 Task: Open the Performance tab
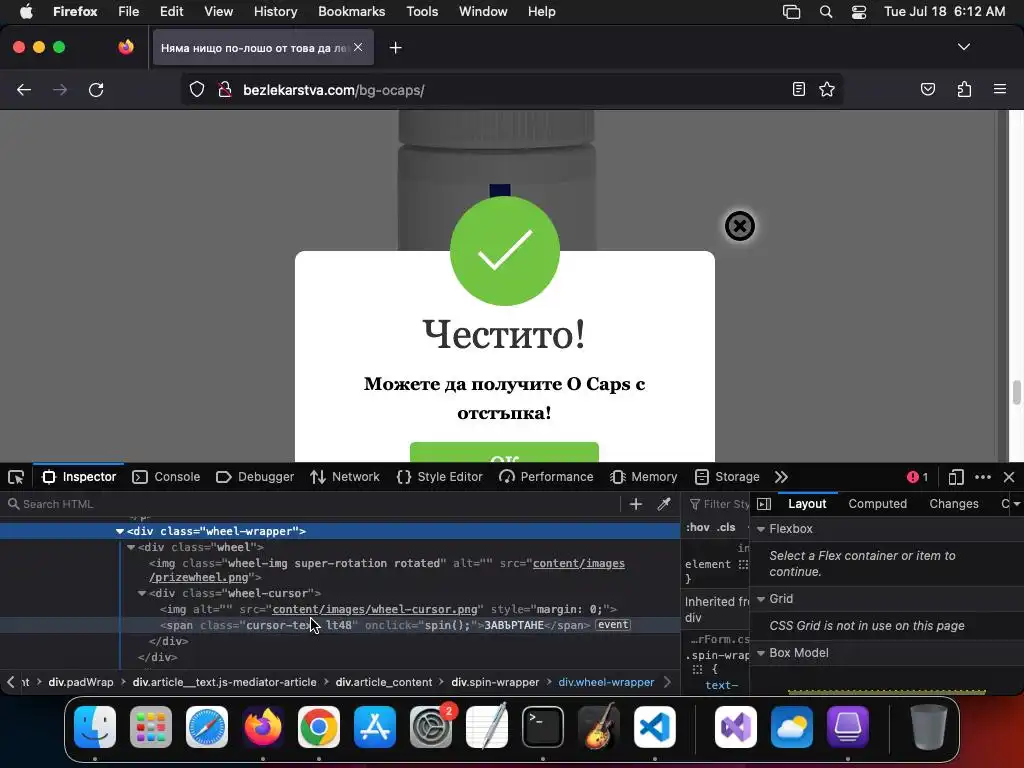tap(546, 477)
